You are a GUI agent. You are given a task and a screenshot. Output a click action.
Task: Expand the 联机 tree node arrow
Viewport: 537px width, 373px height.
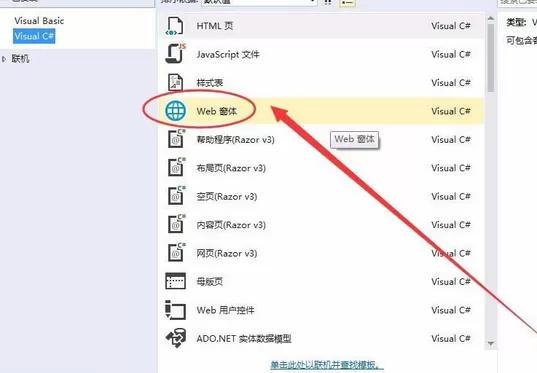click(x=4, y=59)
